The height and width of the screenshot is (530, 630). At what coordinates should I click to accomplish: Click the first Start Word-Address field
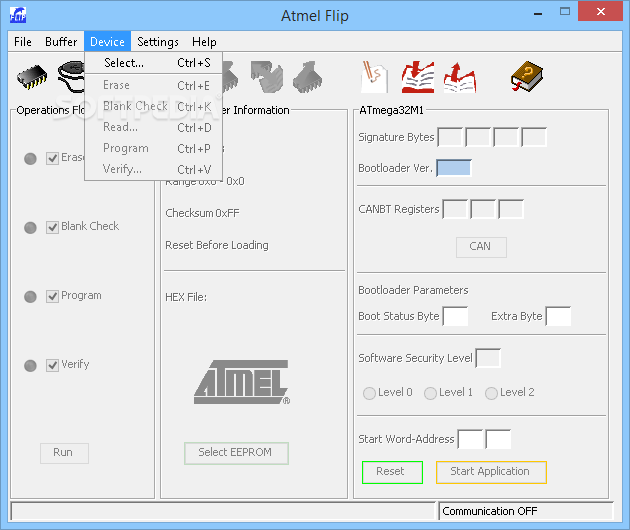470,439
